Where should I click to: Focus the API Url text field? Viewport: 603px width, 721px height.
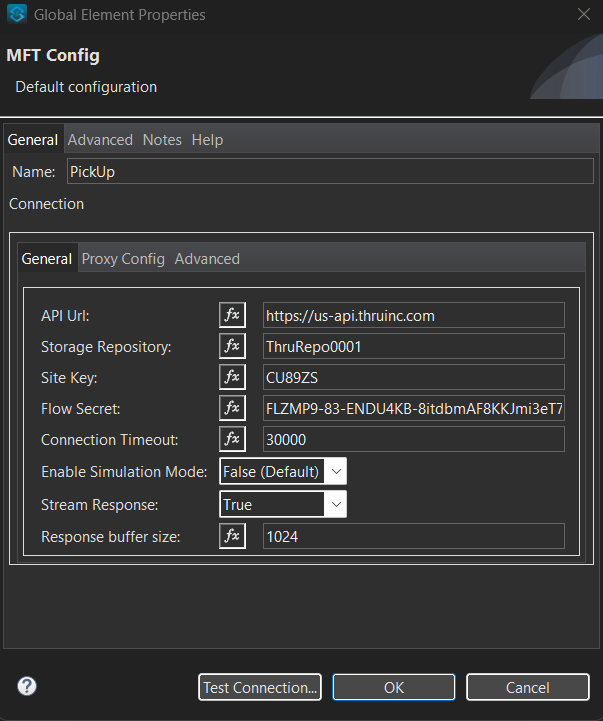[x=413, y=316]
